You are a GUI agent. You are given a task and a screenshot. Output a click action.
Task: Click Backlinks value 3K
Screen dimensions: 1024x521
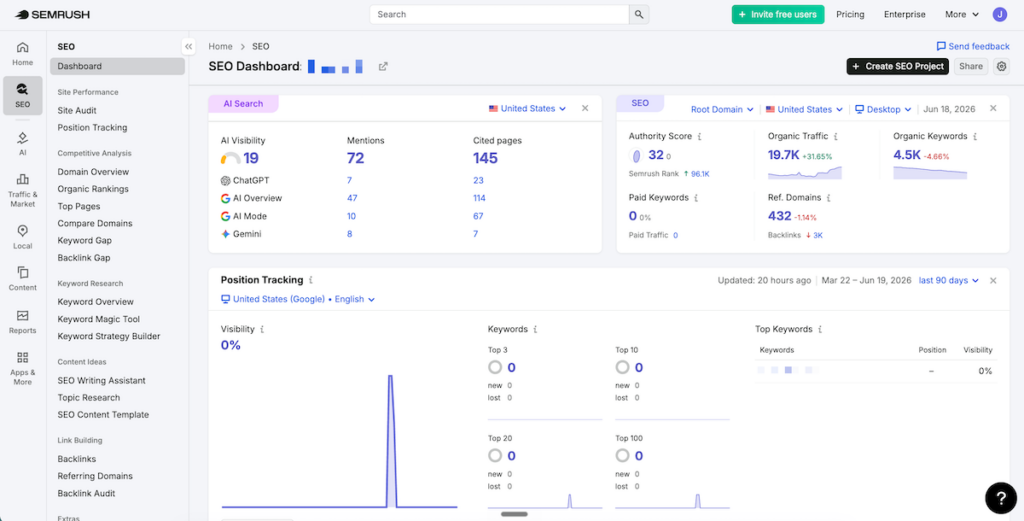(x=818, y=235)
